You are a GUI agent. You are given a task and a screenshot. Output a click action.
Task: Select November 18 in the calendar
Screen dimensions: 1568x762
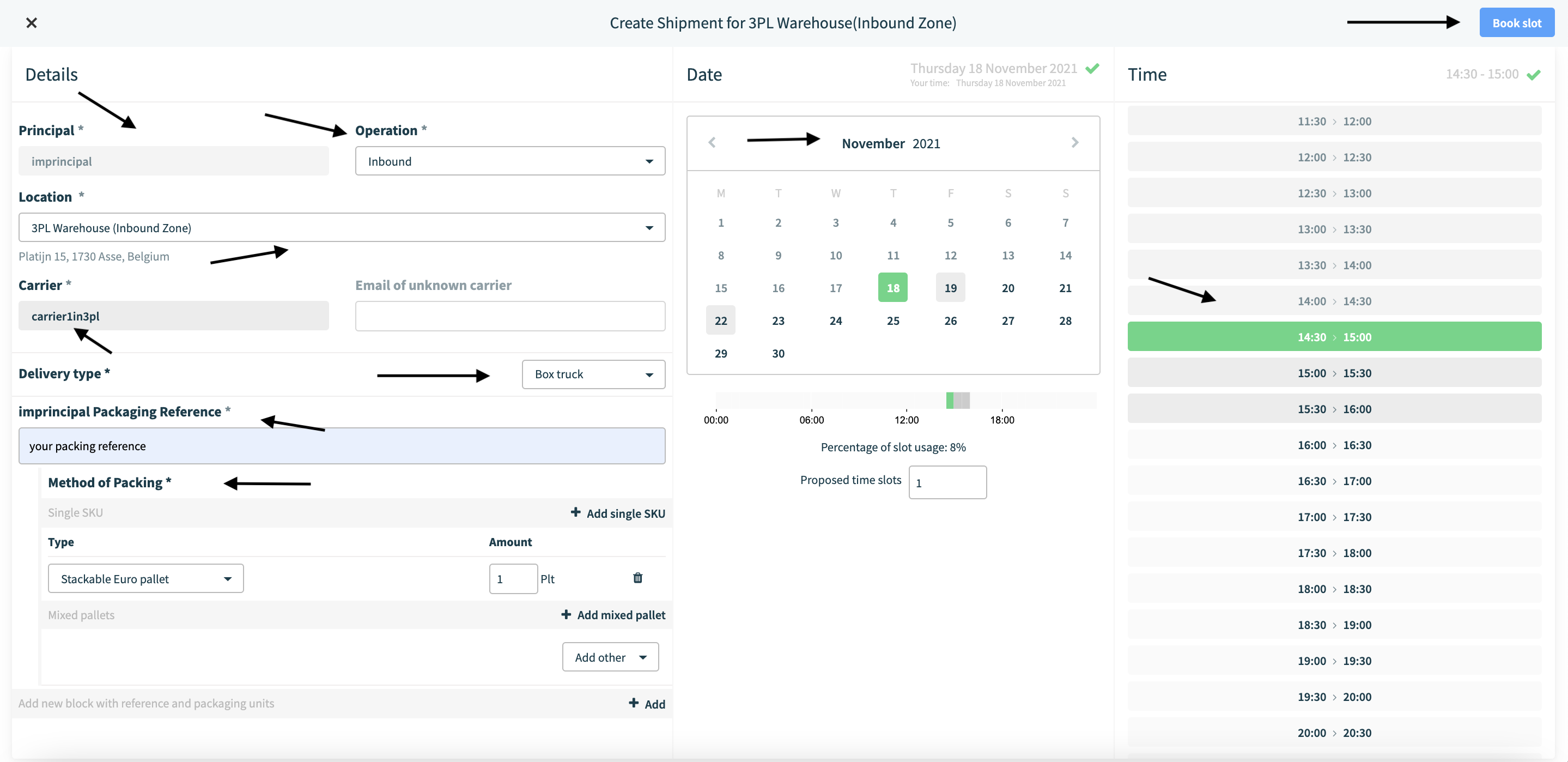pos(892,287)
